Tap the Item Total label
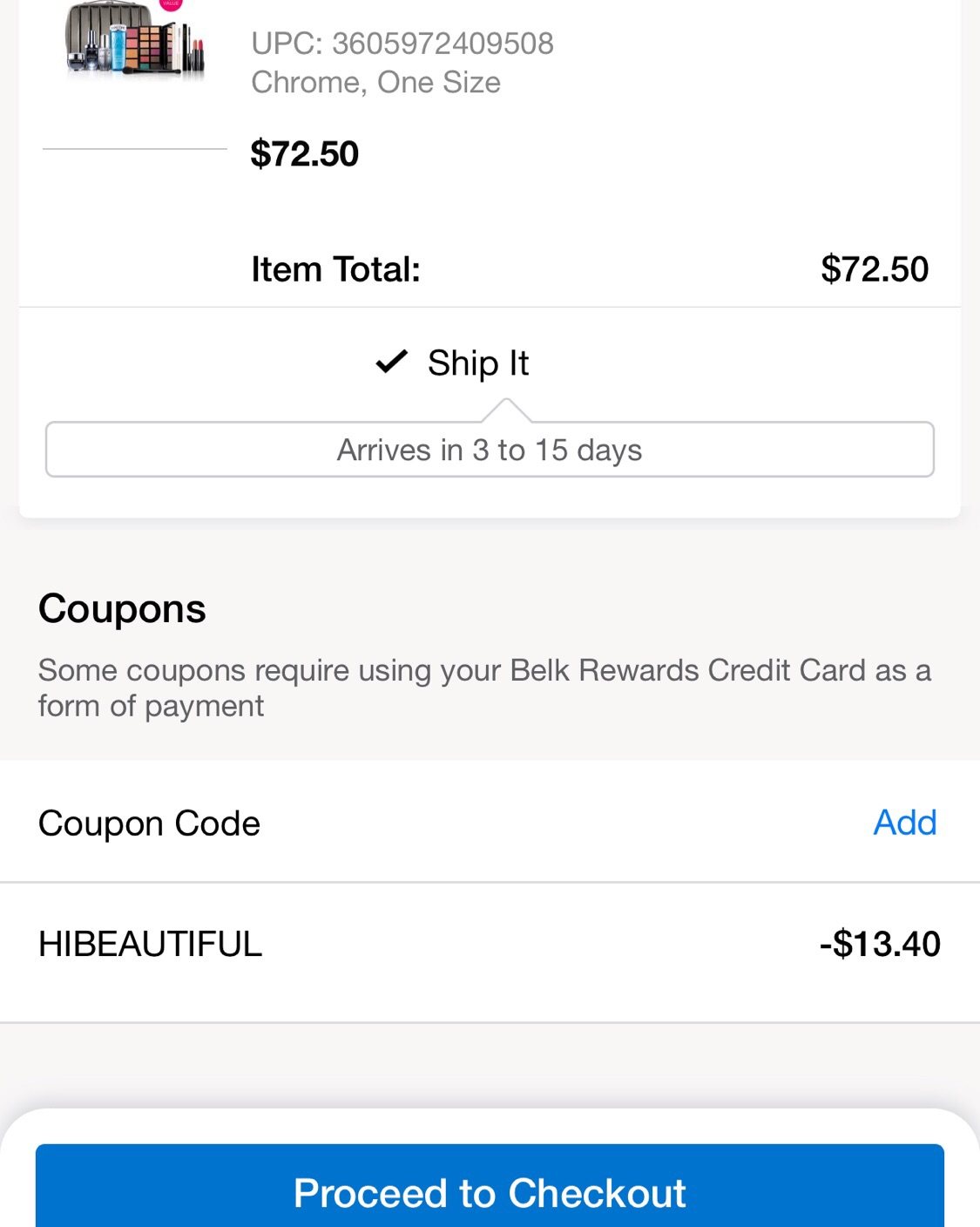 tap(335, 268)
